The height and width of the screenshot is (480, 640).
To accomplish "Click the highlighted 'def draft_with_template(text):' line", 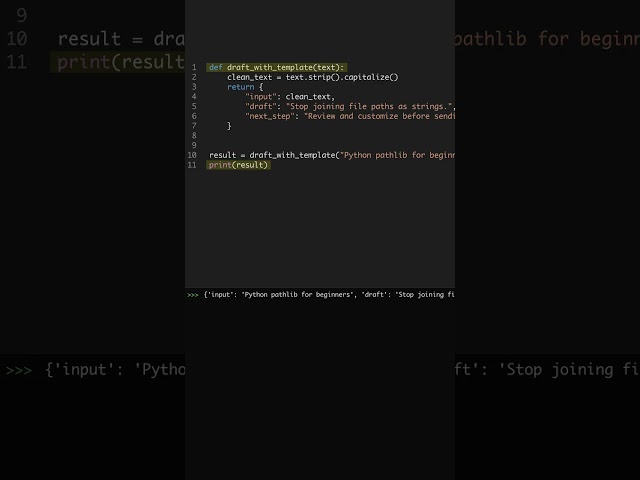I will (277, 67).
